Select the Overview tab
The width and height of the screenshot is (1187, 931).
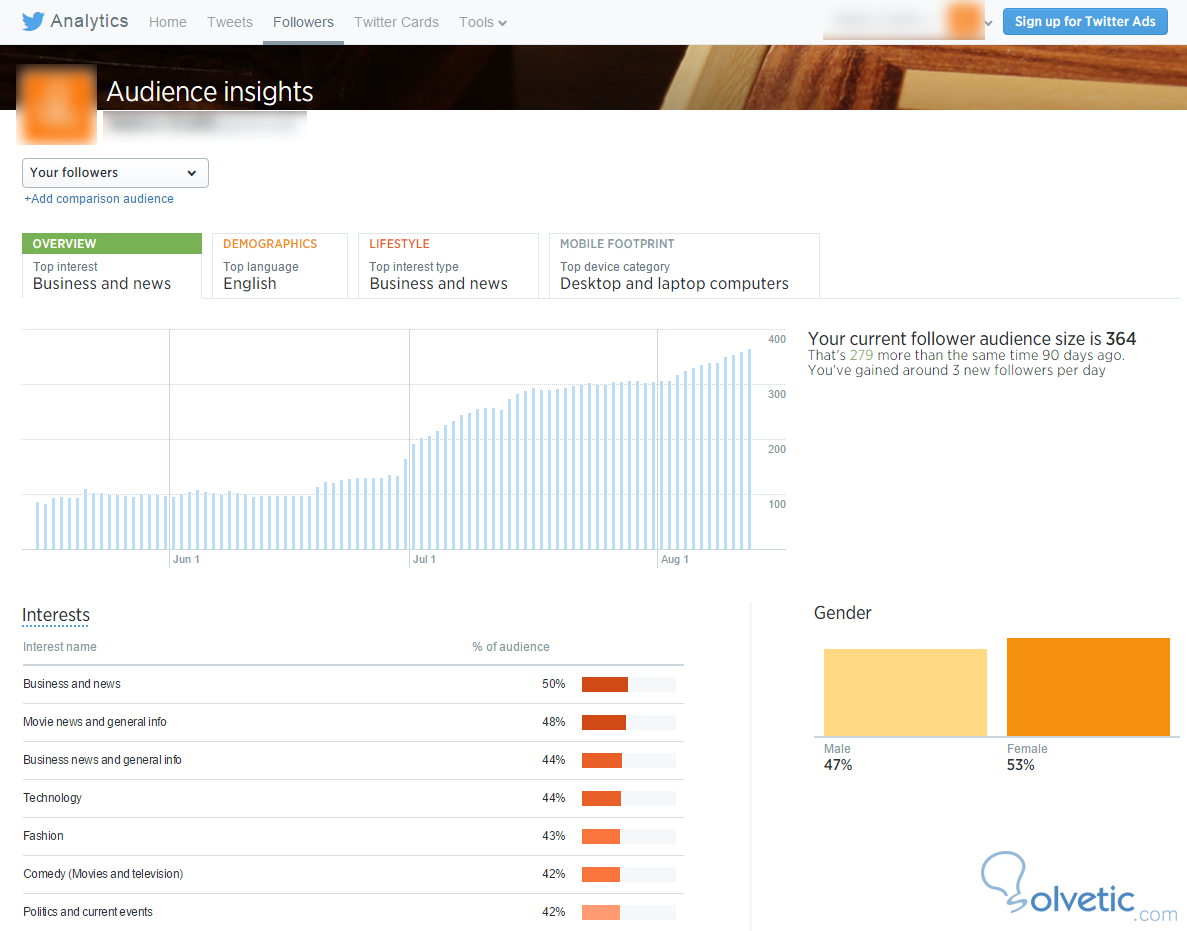(112, 265)
